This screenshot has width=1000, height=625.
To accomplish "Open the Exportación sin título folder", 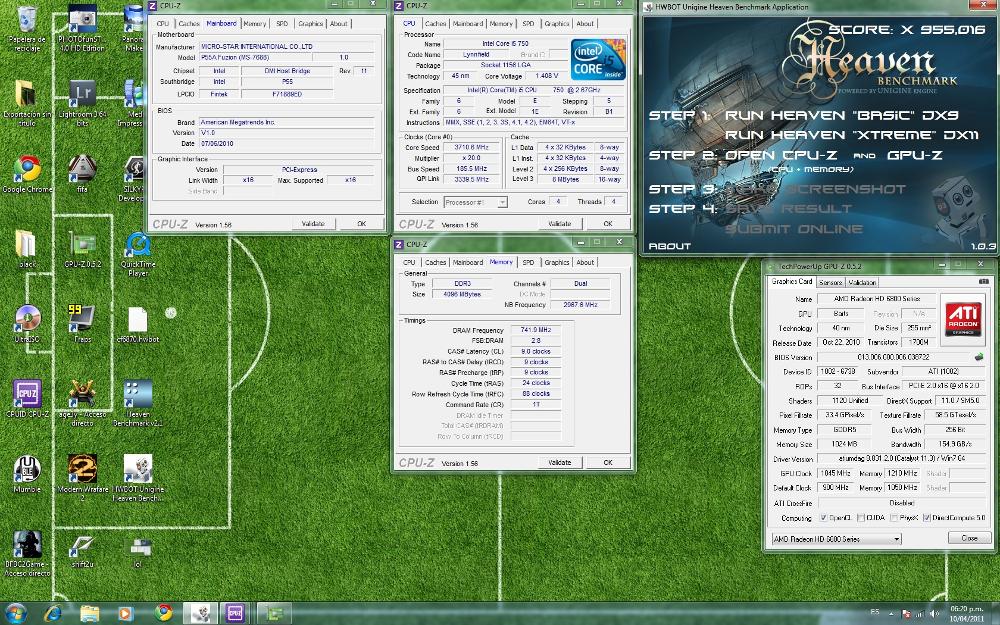I will pos(27,103).
